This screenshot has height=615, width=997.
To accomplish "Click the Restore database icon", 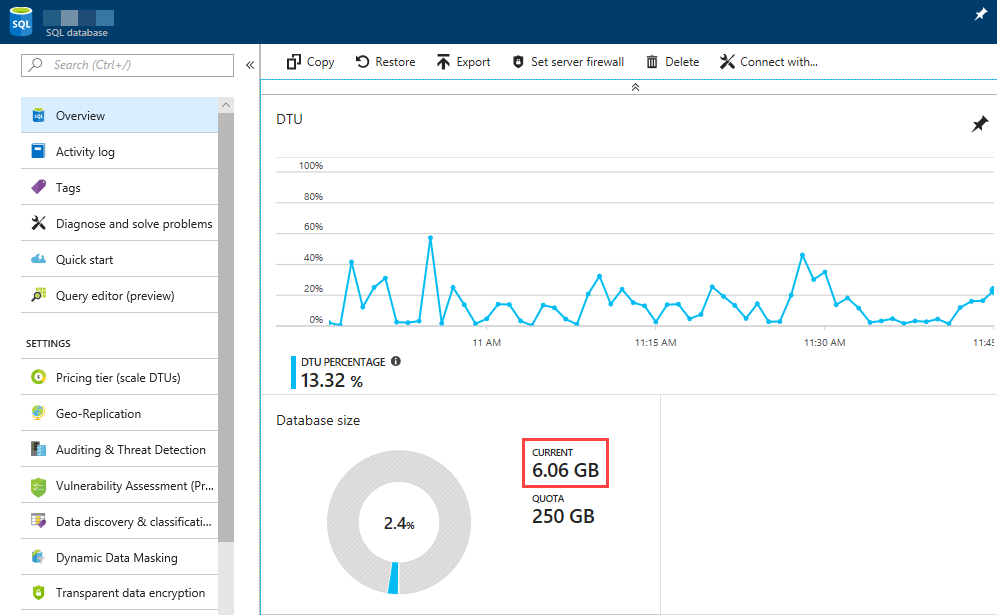I will tap(362, 62).
